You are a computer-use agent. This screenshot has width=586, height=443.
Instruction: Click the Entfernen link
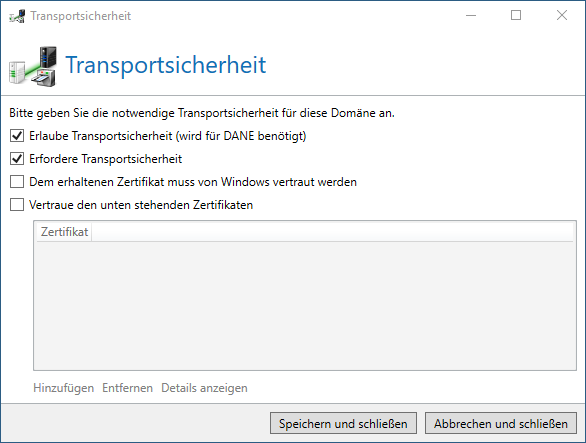(127, 388)
